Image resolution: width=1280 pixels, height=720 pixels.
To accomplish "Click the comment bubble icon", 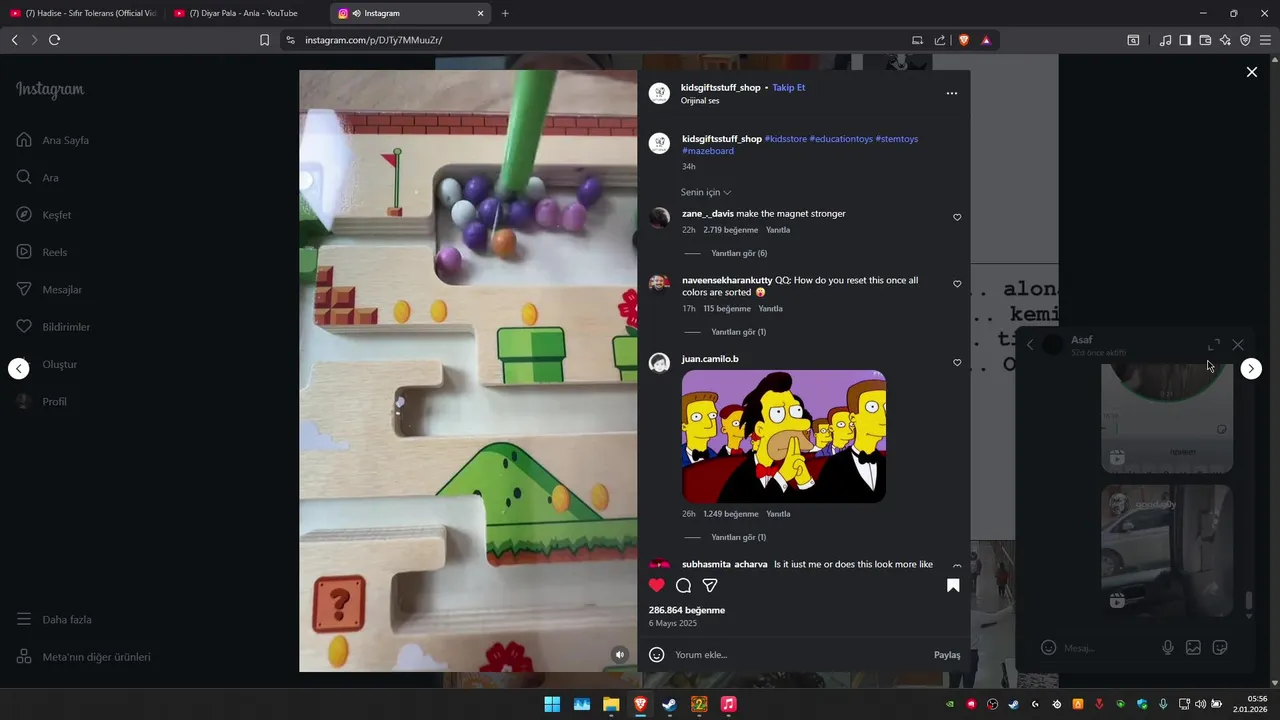I will pos(683,585).
